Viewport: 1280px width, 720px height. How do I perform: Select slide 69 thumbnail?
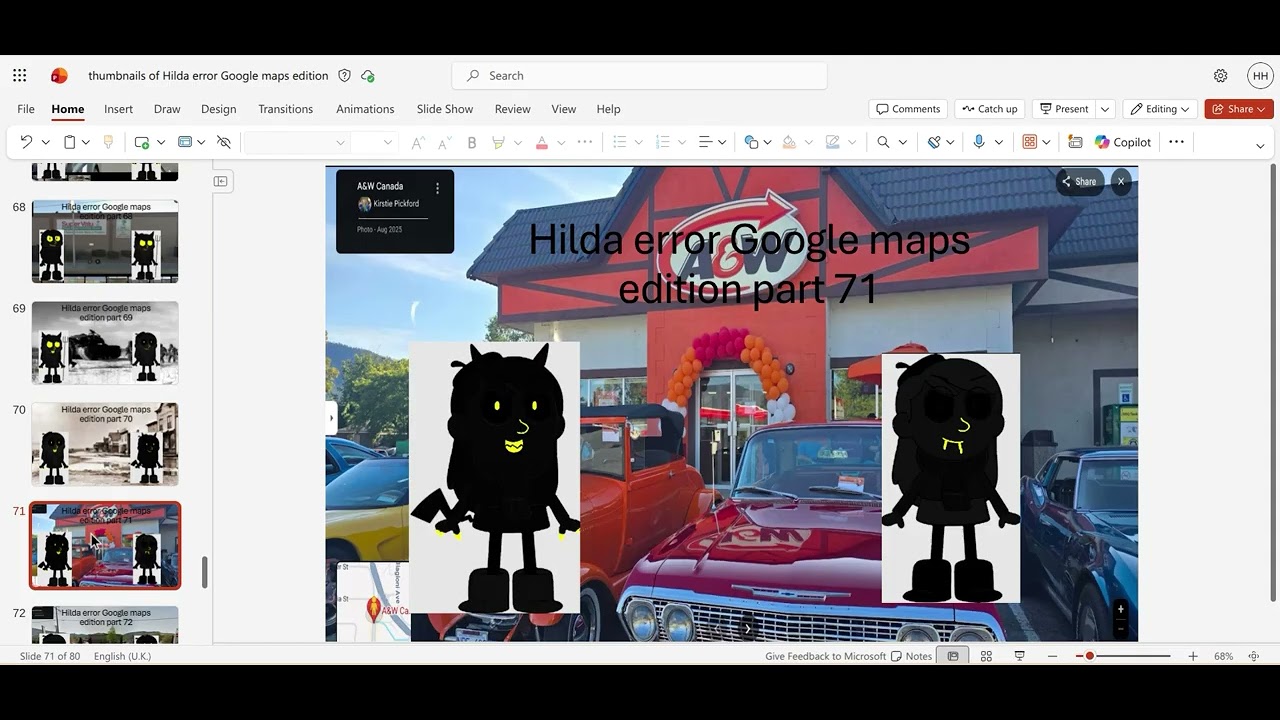click(105, 343)
